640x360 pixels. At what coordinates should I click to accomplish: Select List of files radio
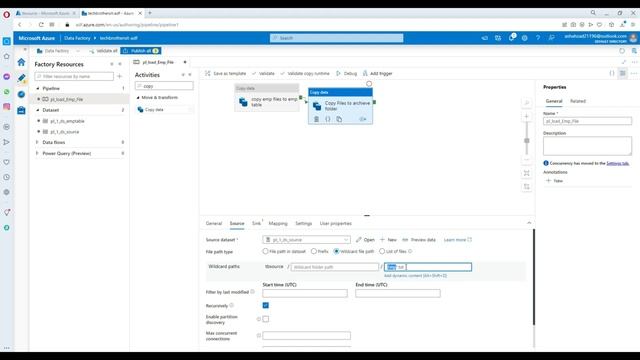pos(382,251)
